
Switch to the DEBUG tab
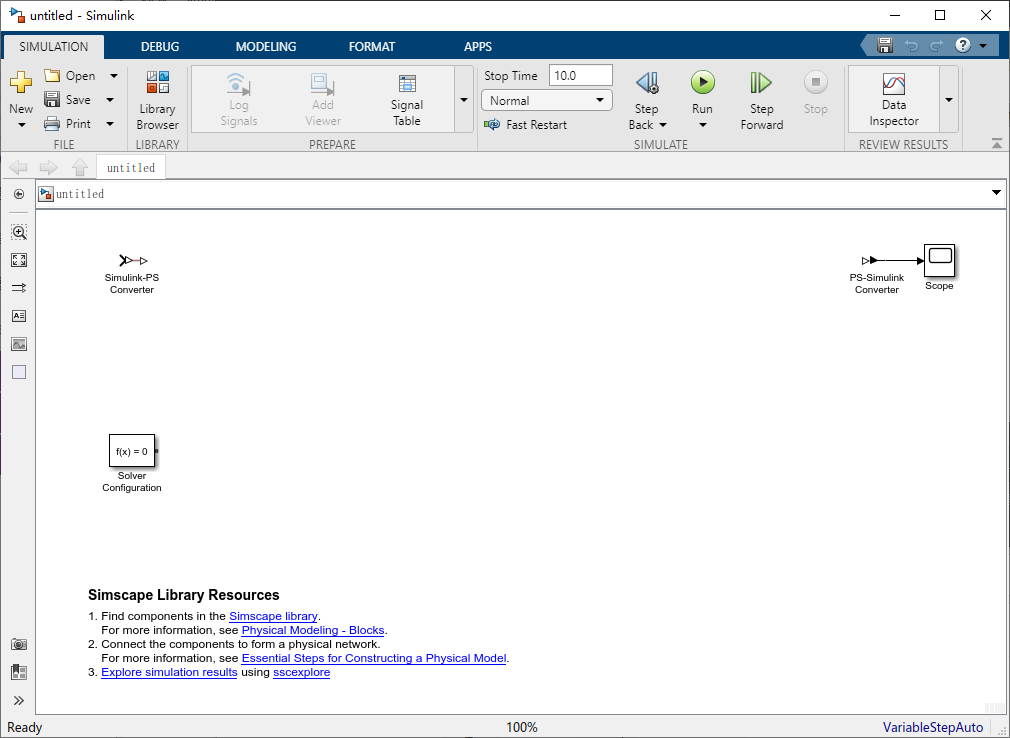click(160, 46)
